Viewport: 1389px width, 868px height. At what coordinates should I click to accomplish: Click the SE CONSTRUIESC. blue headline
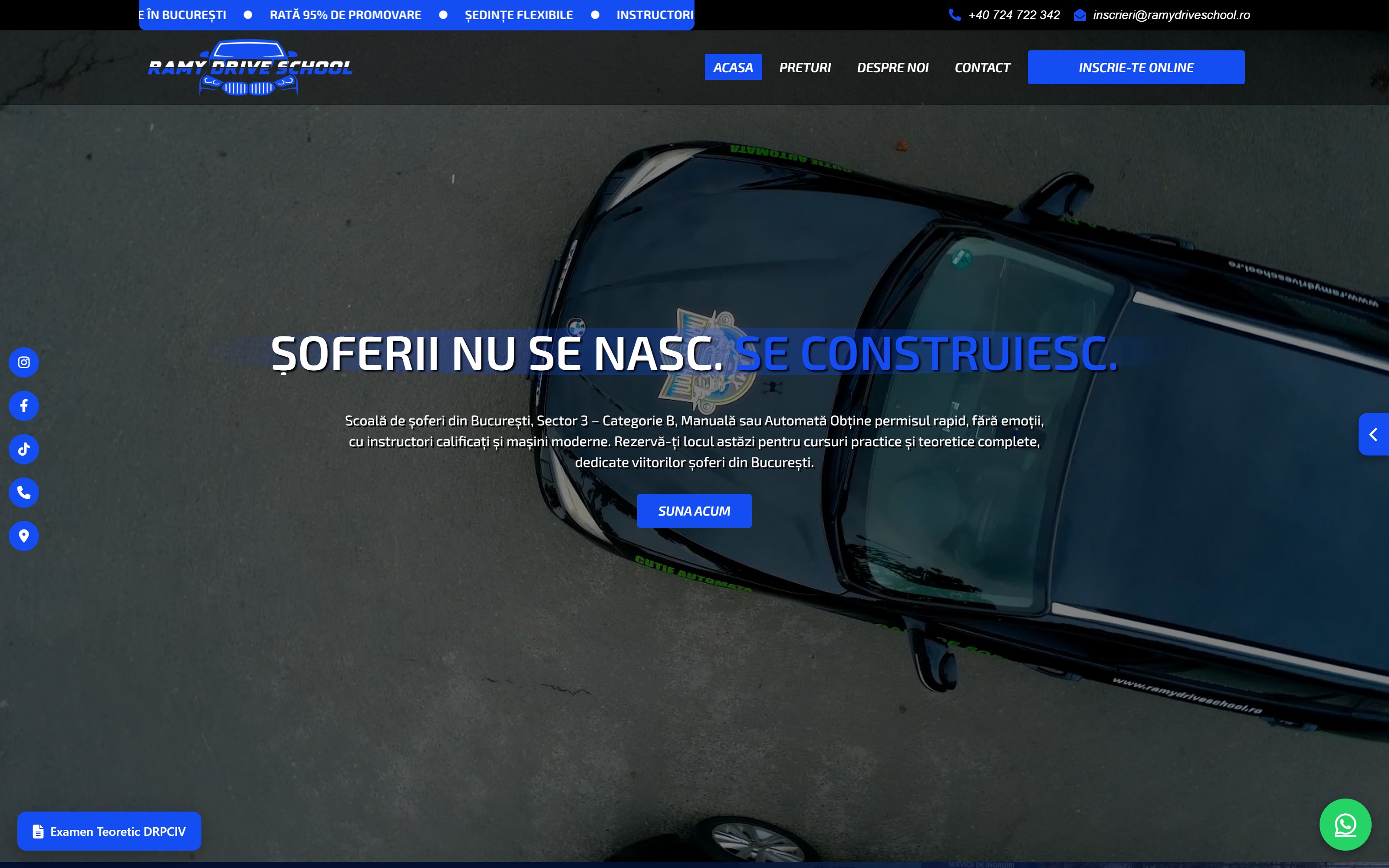coord(926,354)
